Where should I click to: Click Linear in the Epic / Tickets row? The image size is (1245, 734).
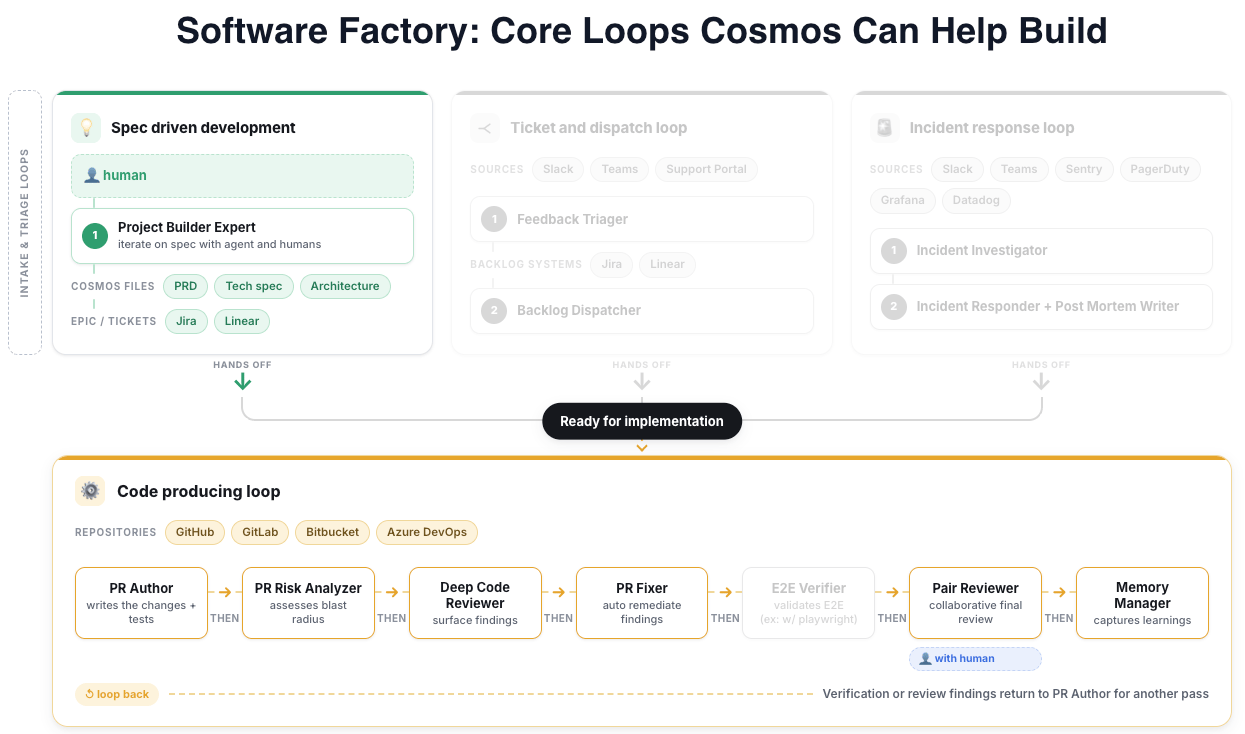[x=242, y=321]
